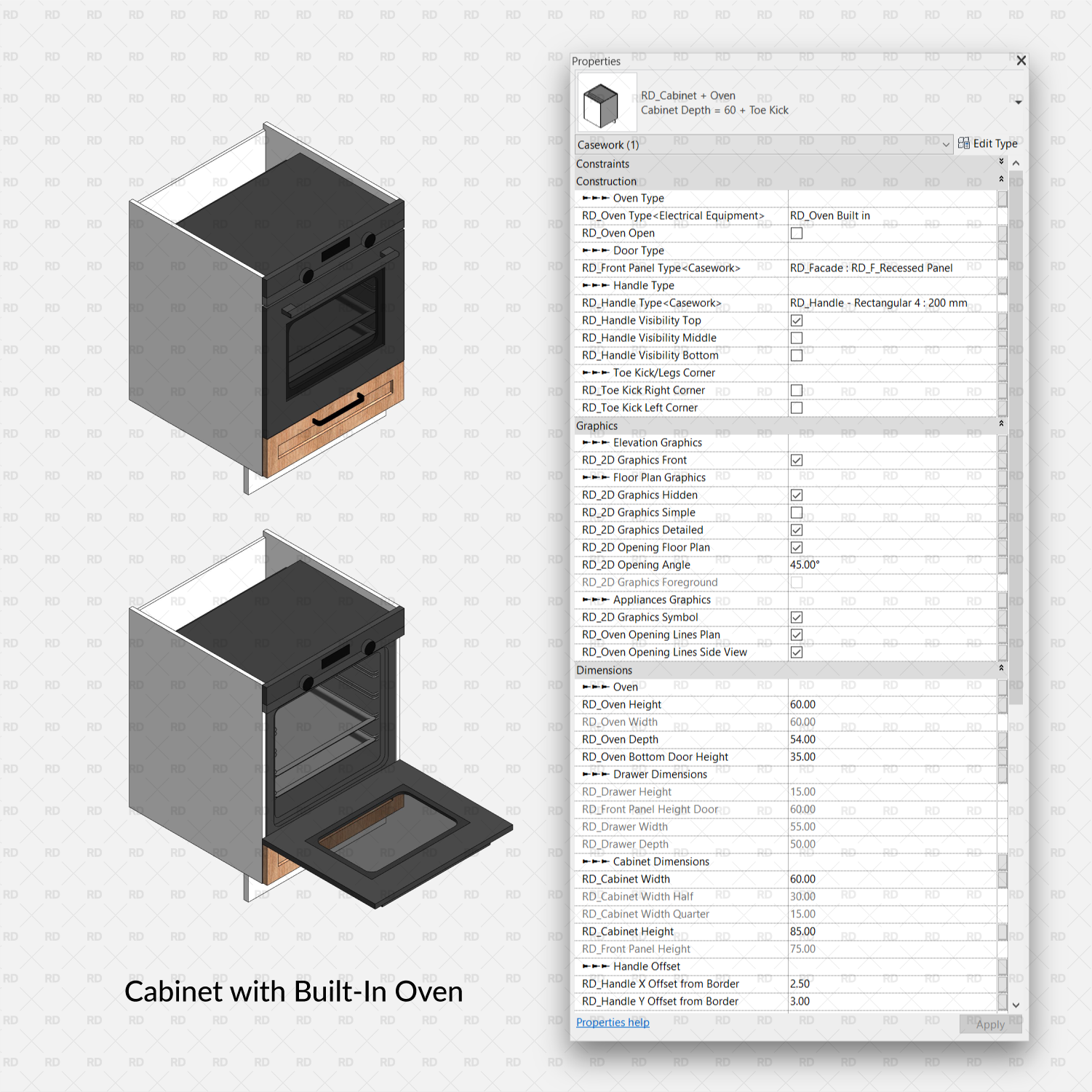Image resolution: width=1092 pixels, height=1092 pixels.
Task: Enable the RD_Oven Open checkbox
Action: coord(797,233)
